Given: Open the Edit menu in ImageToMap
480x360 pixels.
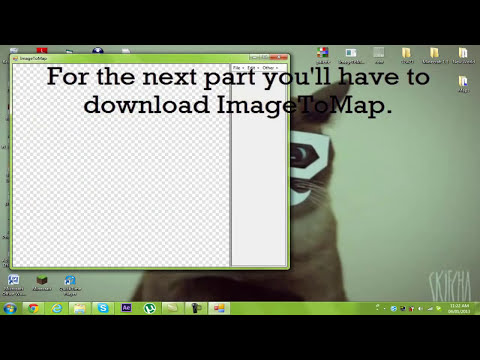Looking at the screenshot, I should [252, 68].
